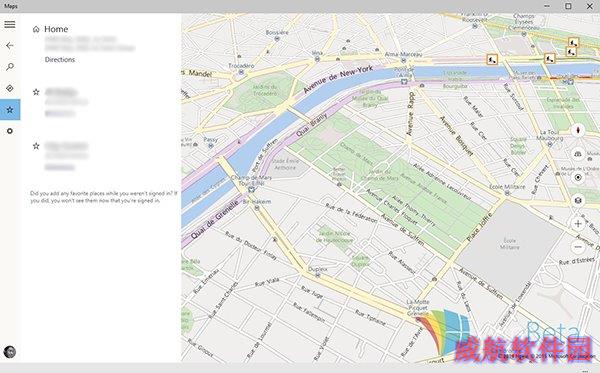Screen dimensions: 600x373
Task: Select the Home favorite entry
Action: pos(56,29)
